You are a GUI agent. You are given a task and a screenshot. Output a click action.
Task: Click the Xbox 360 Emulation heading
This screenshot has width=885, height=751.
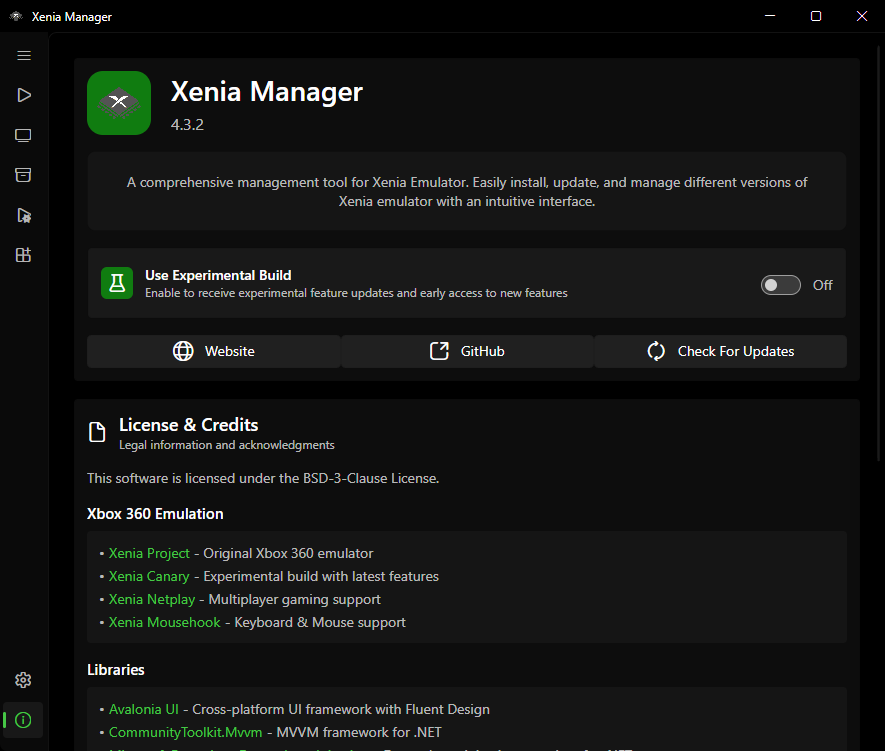[x=155, y=514]
